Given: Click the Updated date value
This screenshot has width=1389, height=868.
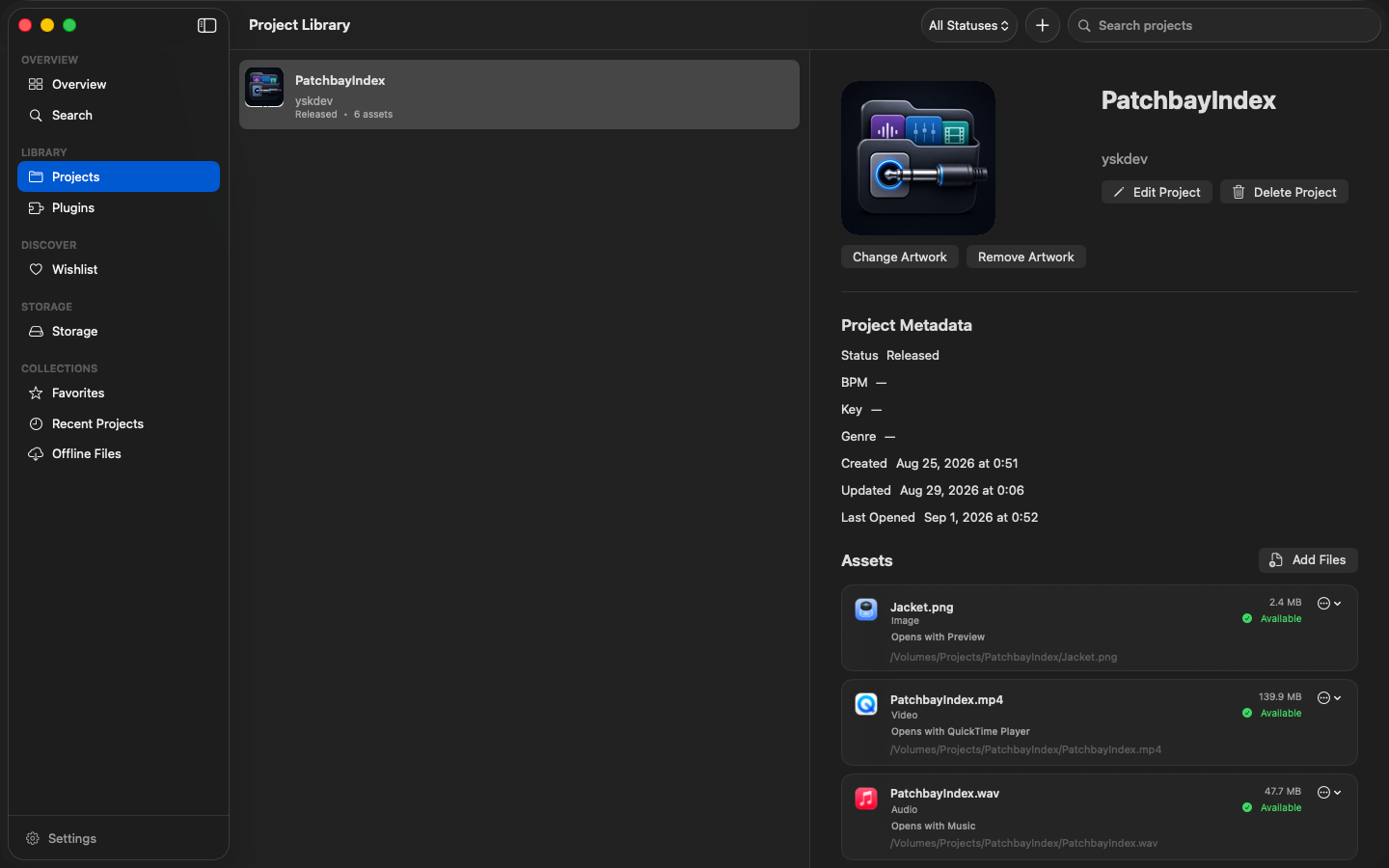Looking at the screenshot, I should pos(962,491).
